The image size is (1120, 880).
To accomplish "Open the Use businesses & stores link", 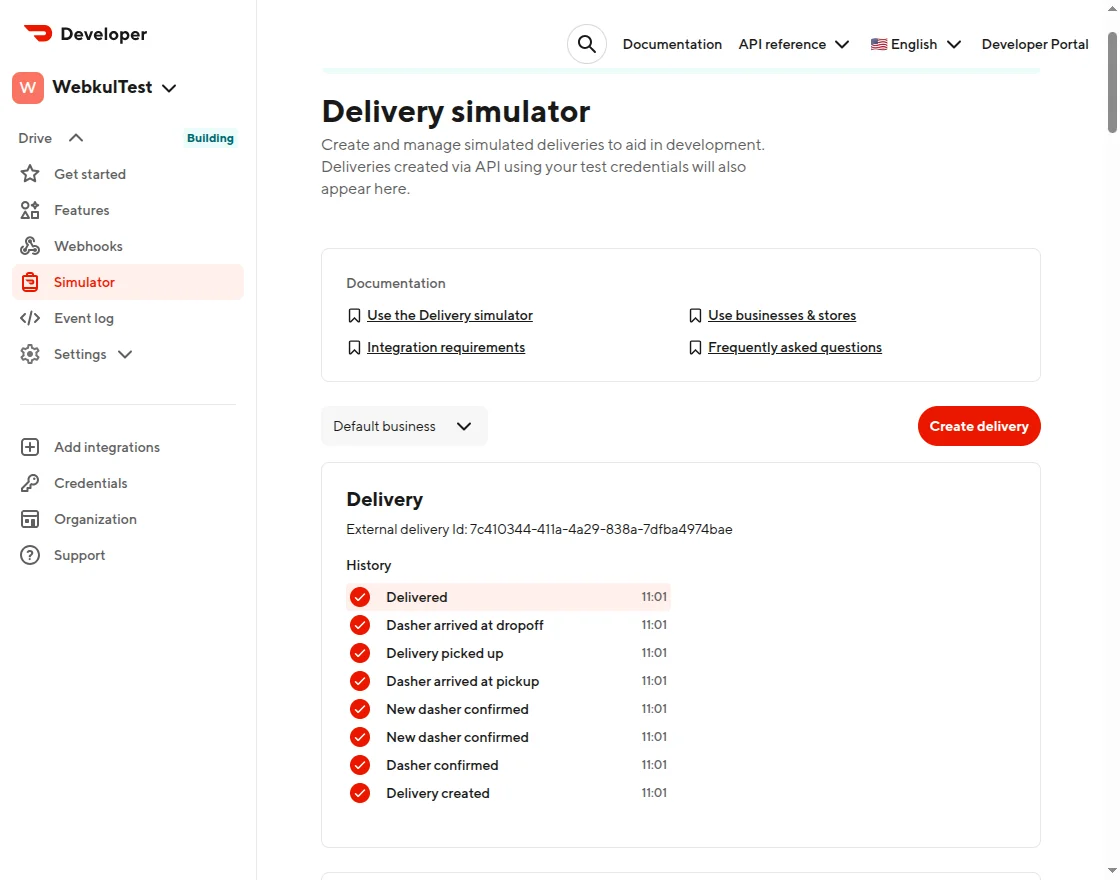I will click(782, 316).
